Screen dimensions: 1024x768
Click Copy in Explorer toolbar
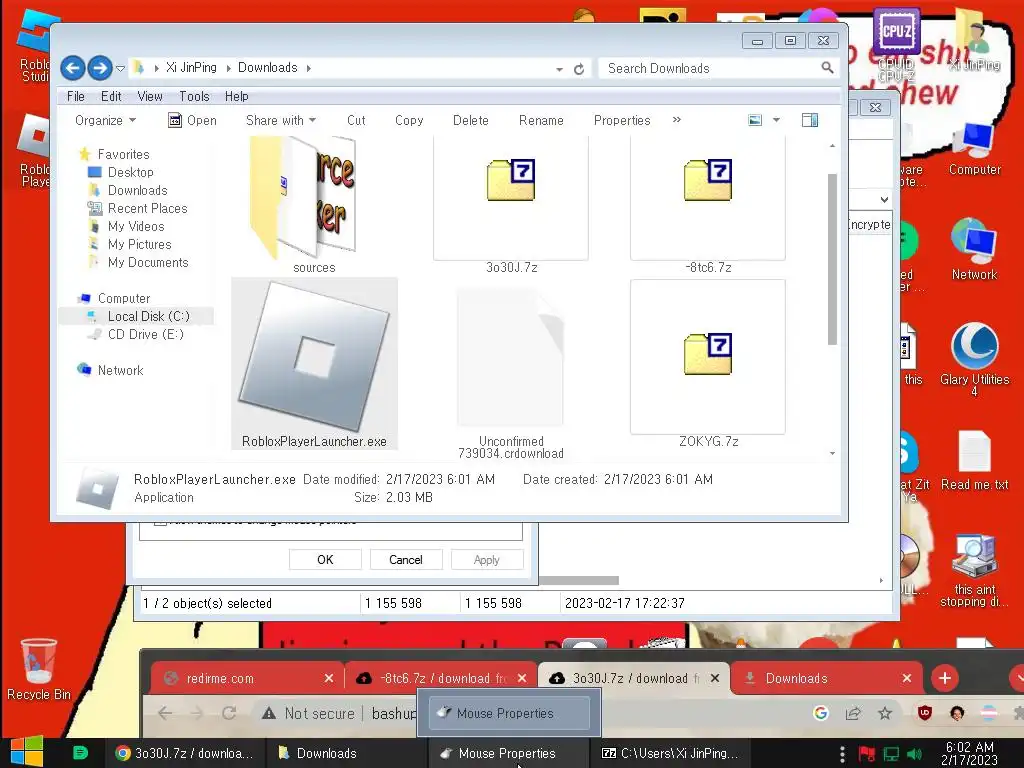tap(409, 120)
